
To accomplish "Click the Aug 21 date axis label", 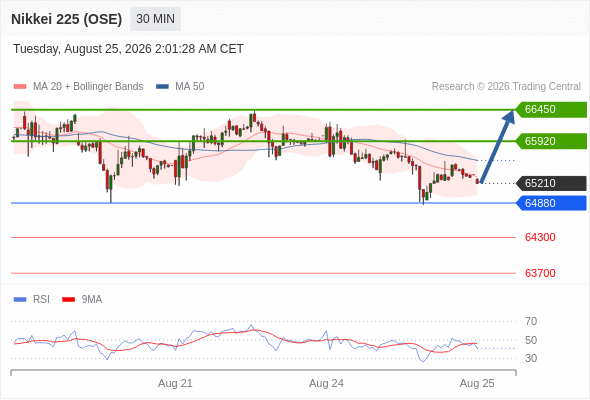I will tap(175, 383).
